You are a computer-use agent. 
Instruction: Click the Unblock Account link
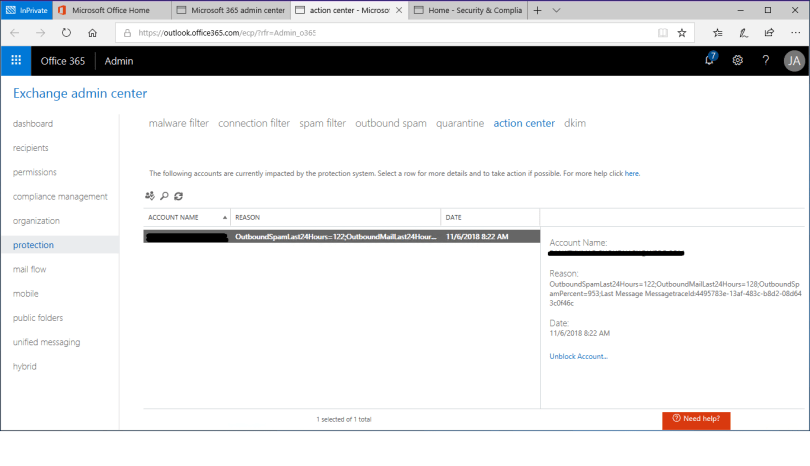point(578,356)
